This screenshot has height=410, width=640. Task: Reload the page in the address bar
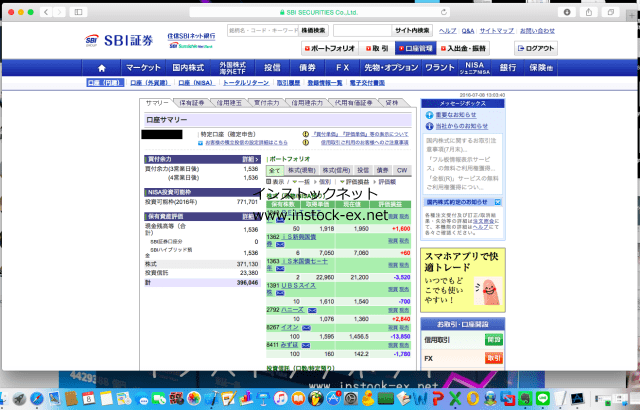pyautogui.click(x=444, y=12)
